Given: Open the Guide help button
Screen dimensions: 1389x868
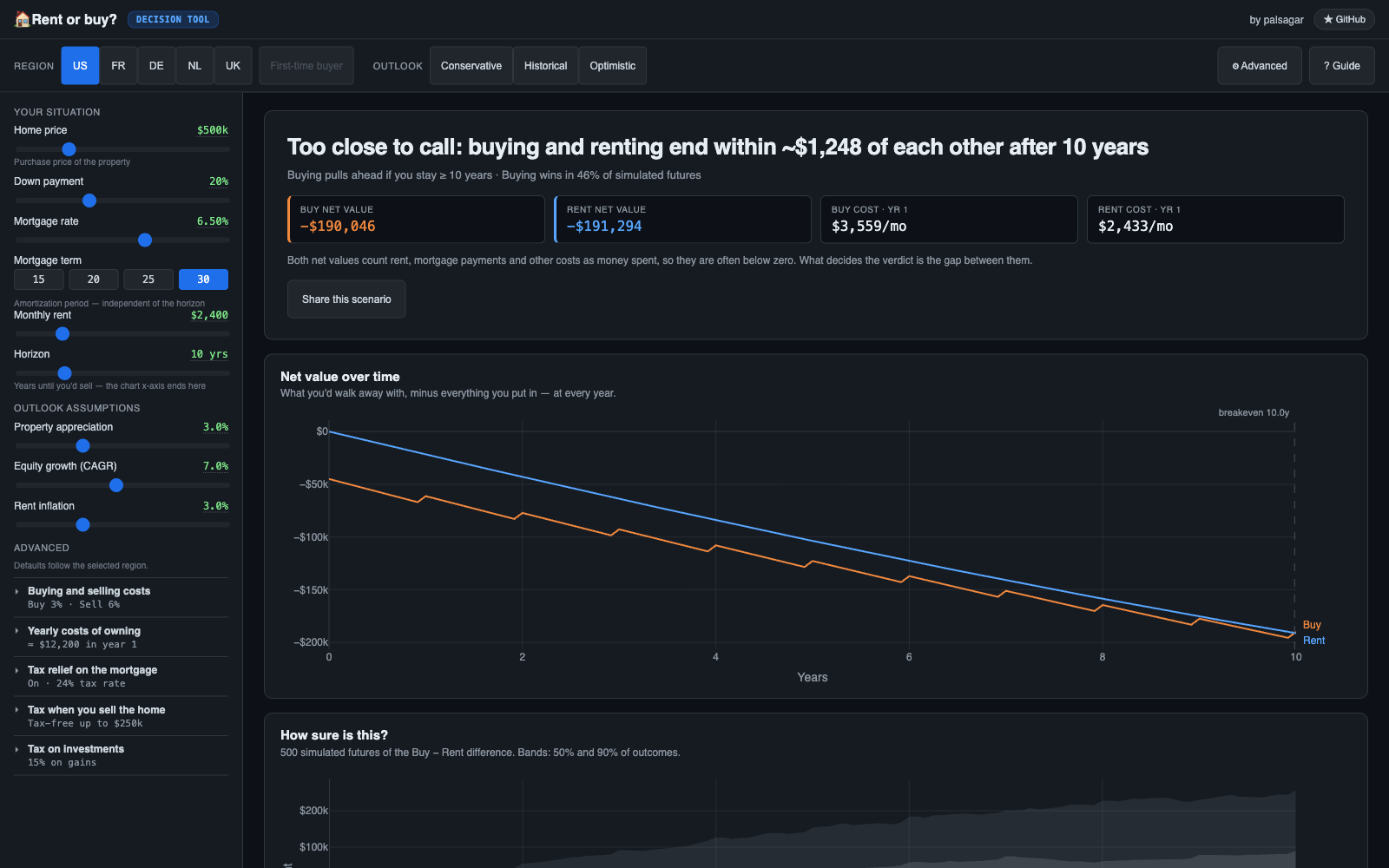Looking at the screenshot, I should [1342, 66].
